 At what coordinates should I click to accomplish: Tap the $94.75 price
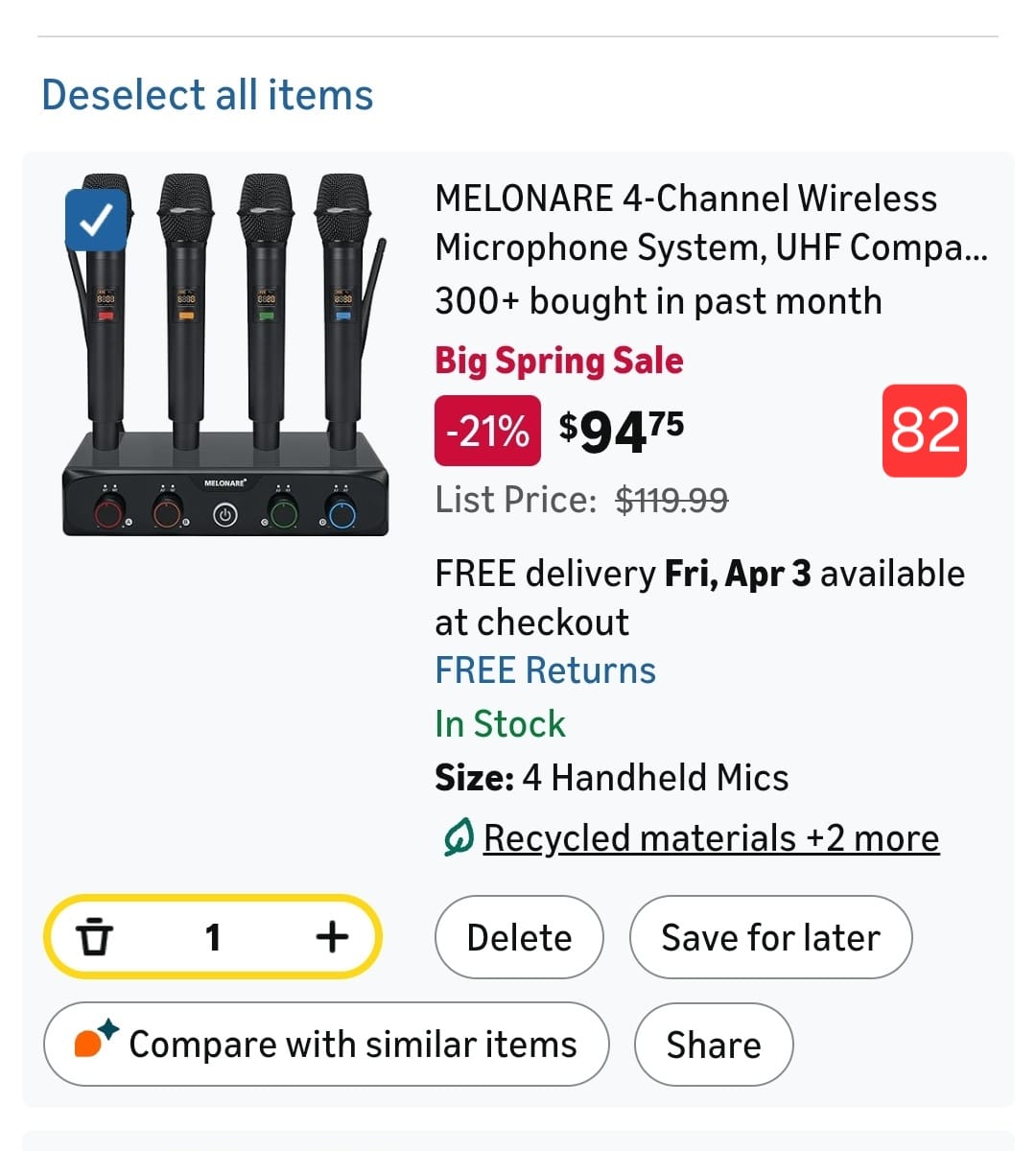tap(622, 431)
